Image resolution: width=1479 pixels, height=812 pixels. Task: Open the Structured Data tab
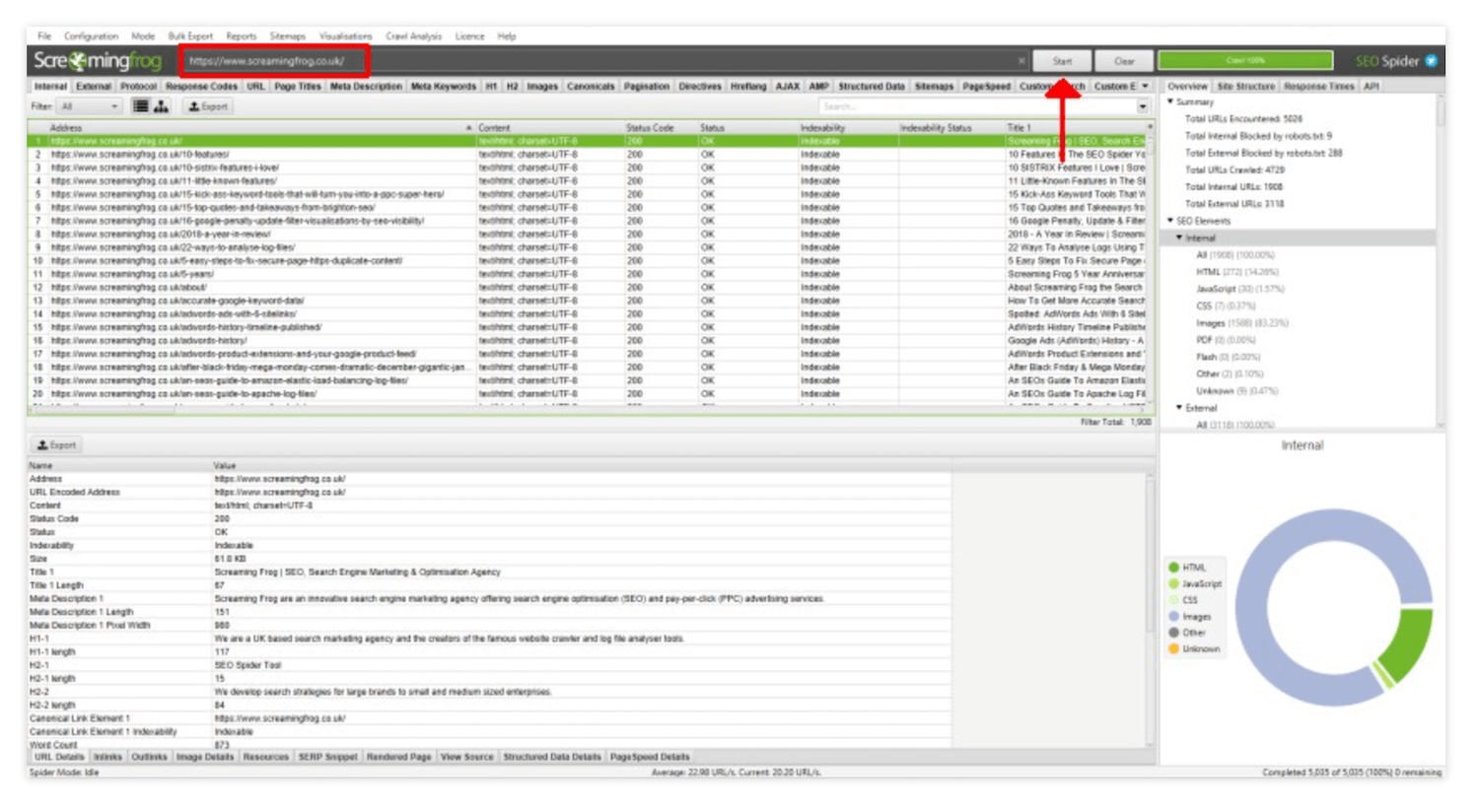(871, 87)
